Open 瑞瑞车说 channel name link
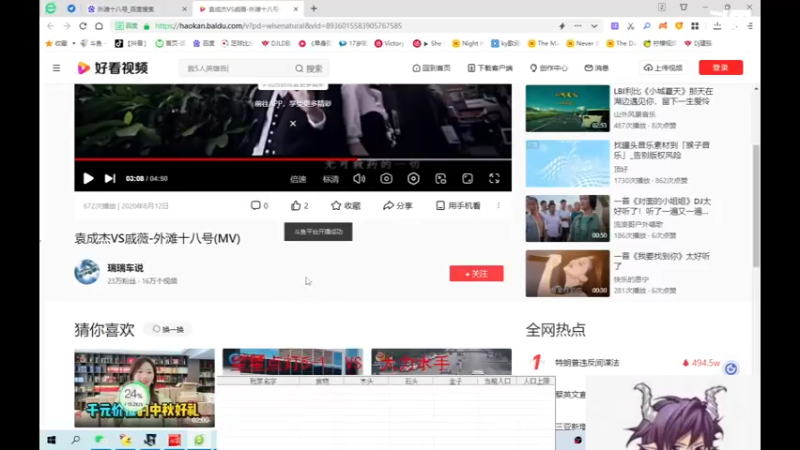 click(126, 268)
